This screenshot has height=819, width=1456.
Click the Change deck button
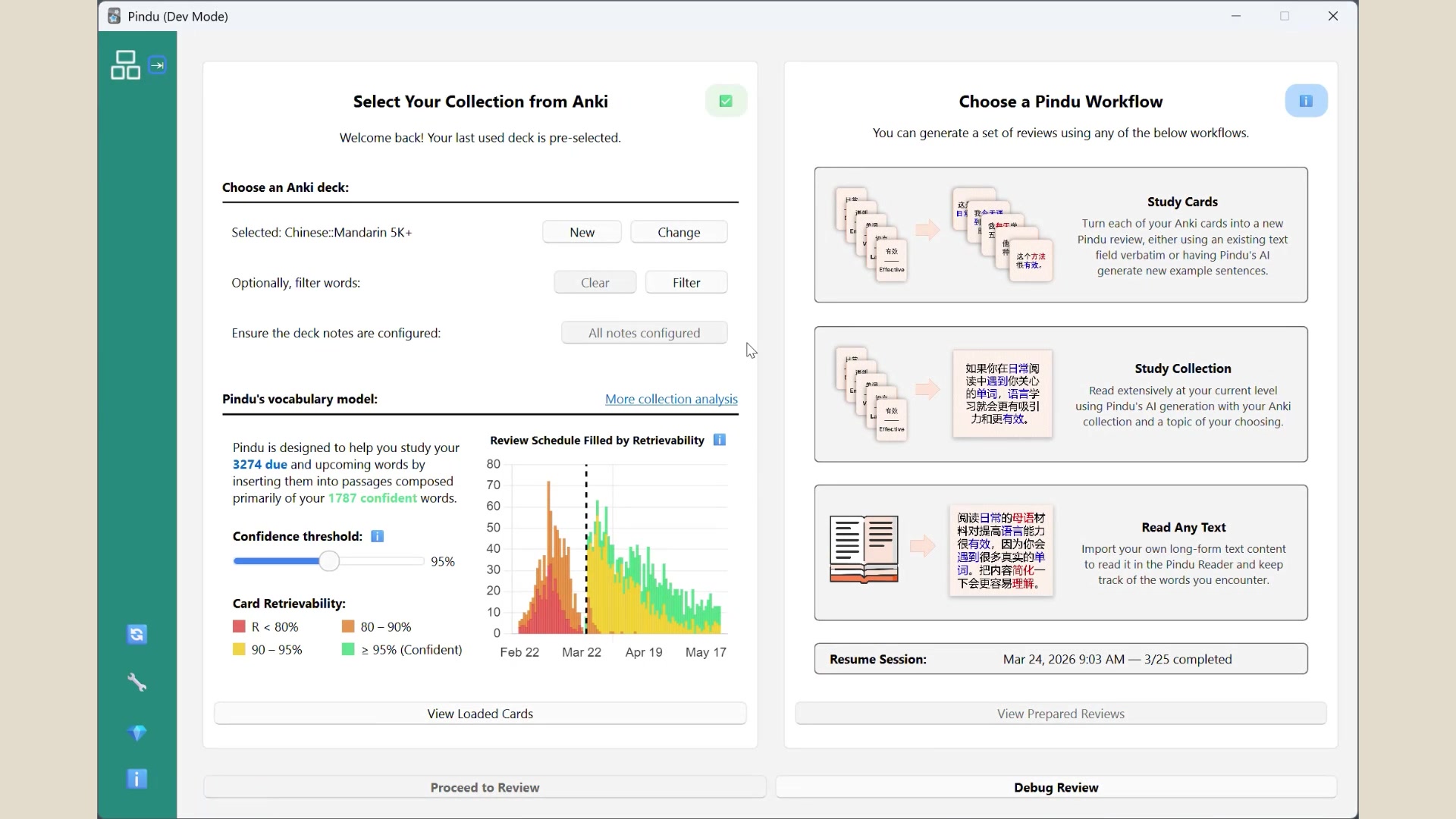pyautogui.click(x=679, y=232)
